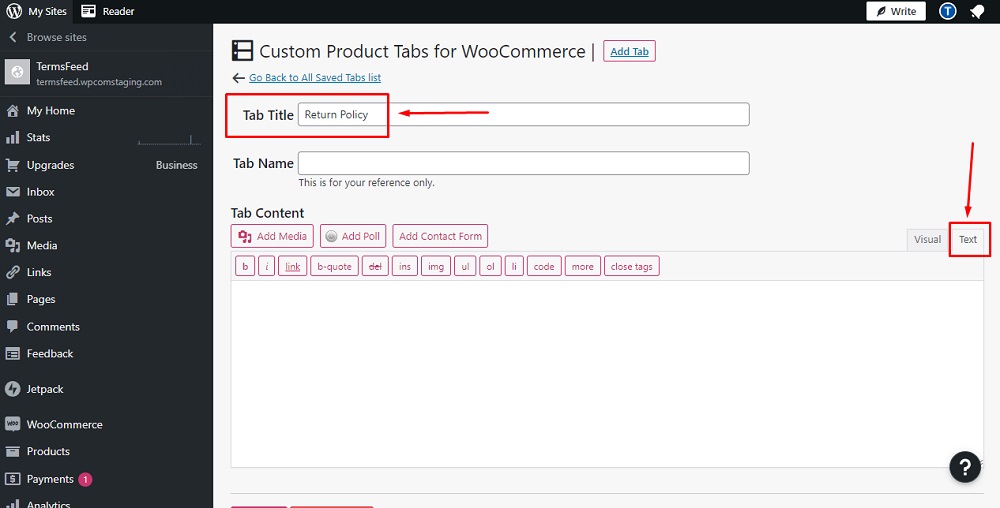
Task: Open the notifications bell icon
Action: (977, 11)
